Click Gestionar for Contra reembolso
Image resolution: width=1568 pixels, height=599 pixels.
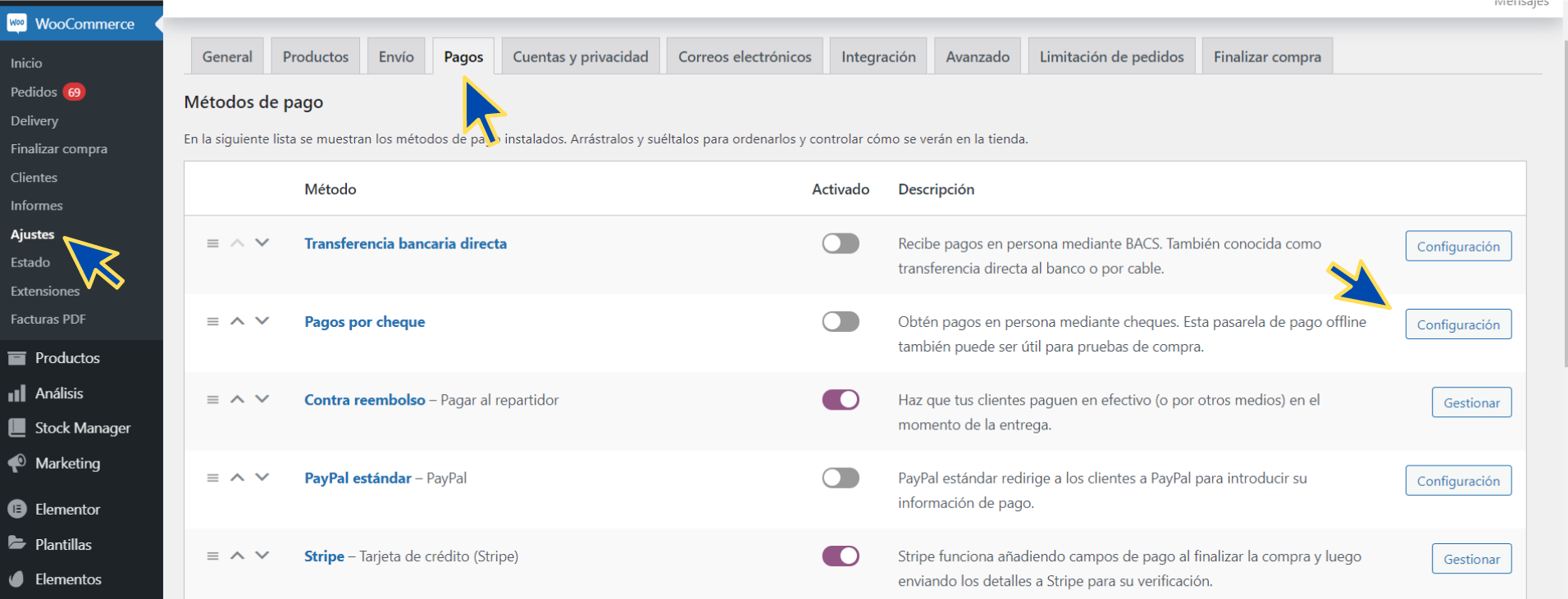(1471, 402)
